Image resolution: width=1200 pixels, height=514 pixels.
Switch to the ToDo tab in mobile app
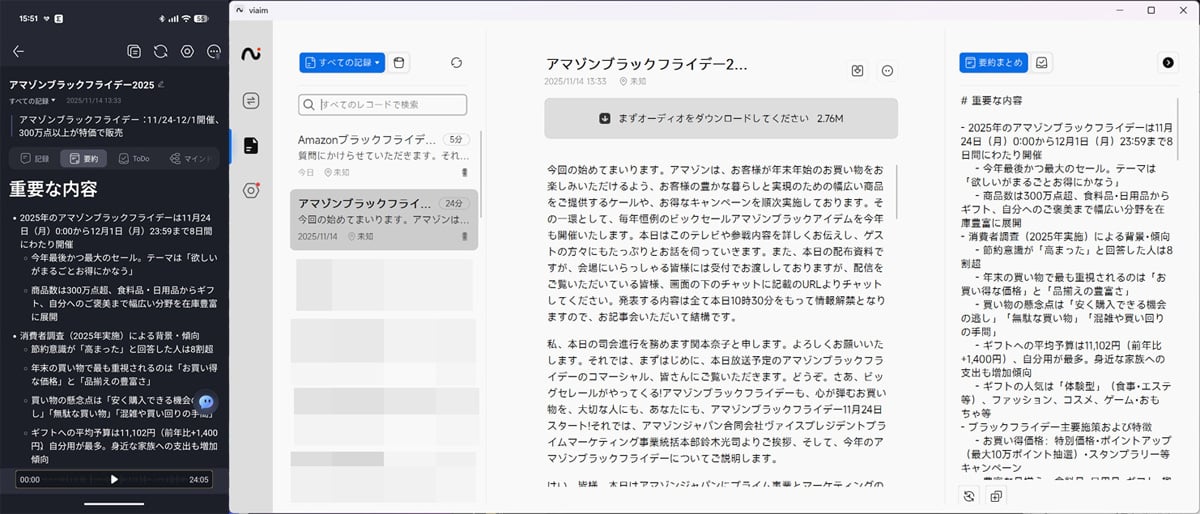[x=133, y=158]
